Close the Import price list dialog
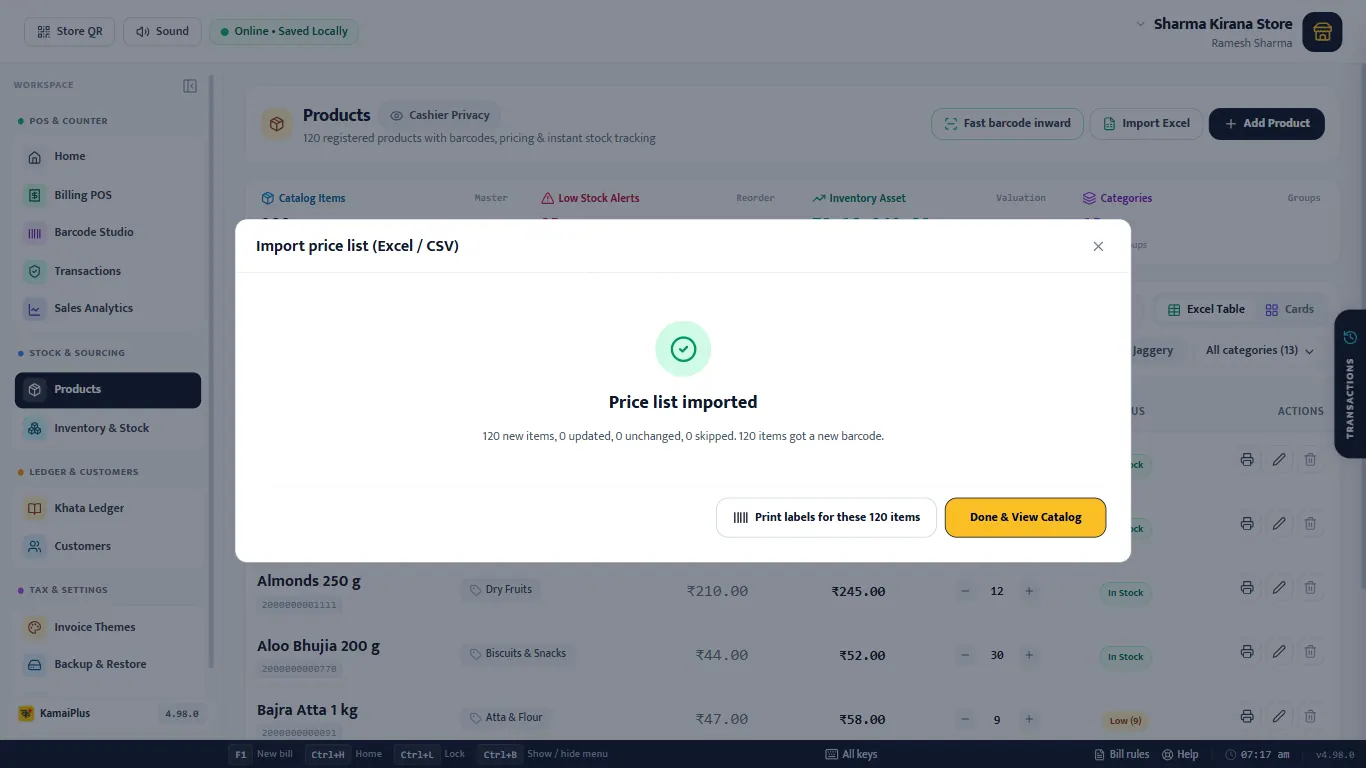The height and width of the screenshot is (768, 1366). click(1098, 246)
